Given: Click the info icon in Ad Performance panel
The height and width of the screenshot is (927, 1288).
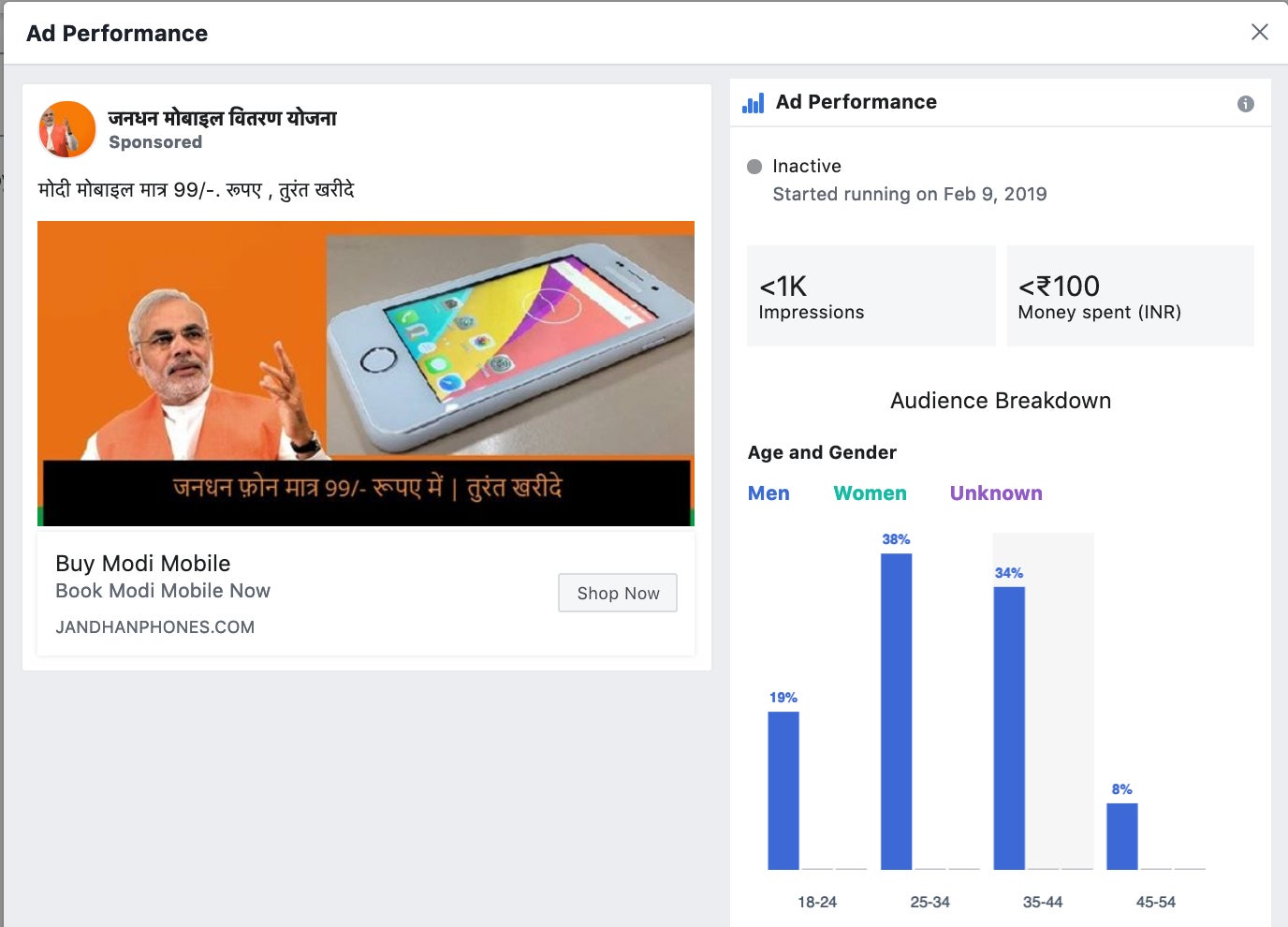Looking at the screenshot, I should point(1245,104).
